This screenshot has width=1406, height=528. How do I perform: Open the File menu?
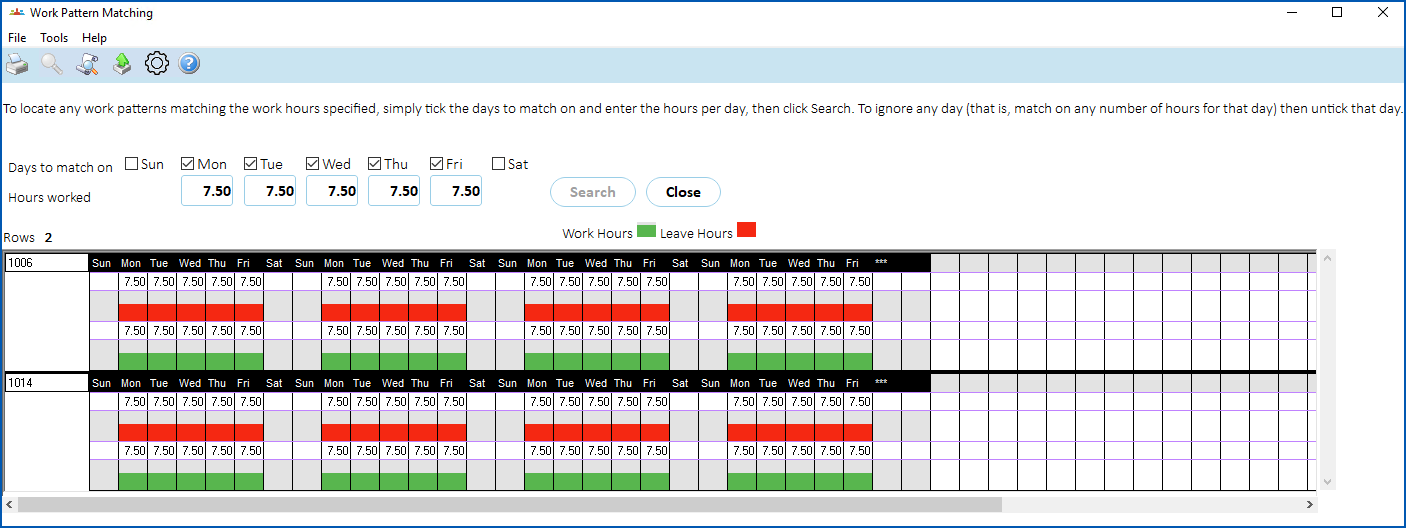click(x=17, y=38)
